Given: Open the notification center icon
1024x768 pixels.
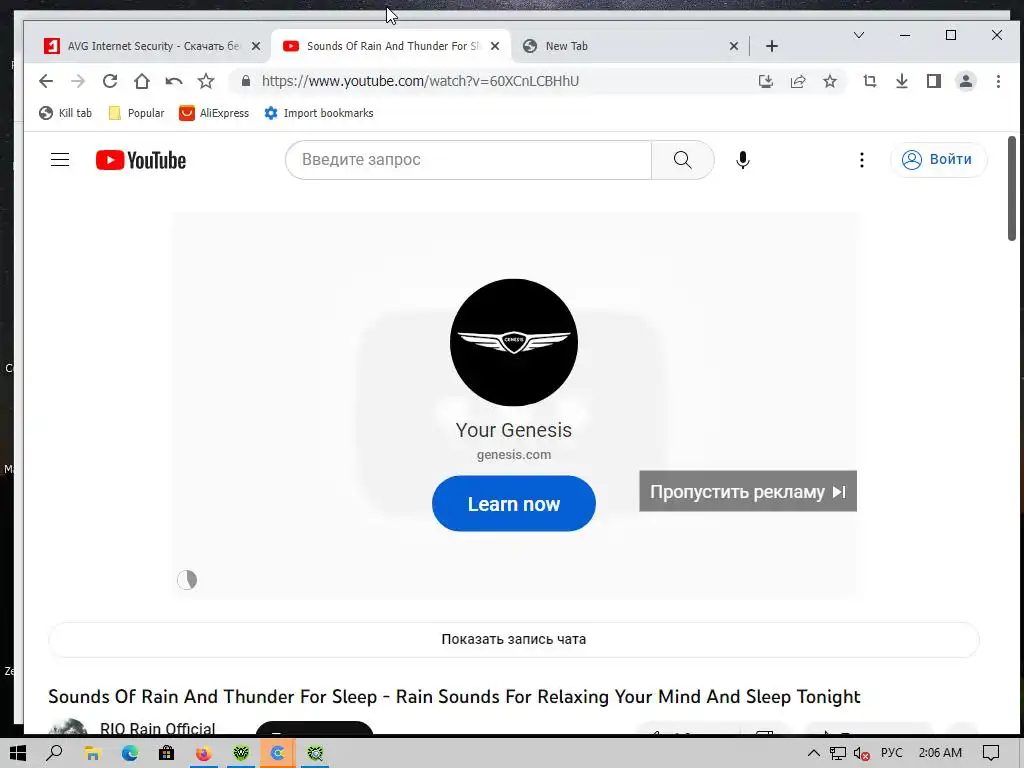Looking at the screenshot, I should pyautogui.click(x=991, y=753).
